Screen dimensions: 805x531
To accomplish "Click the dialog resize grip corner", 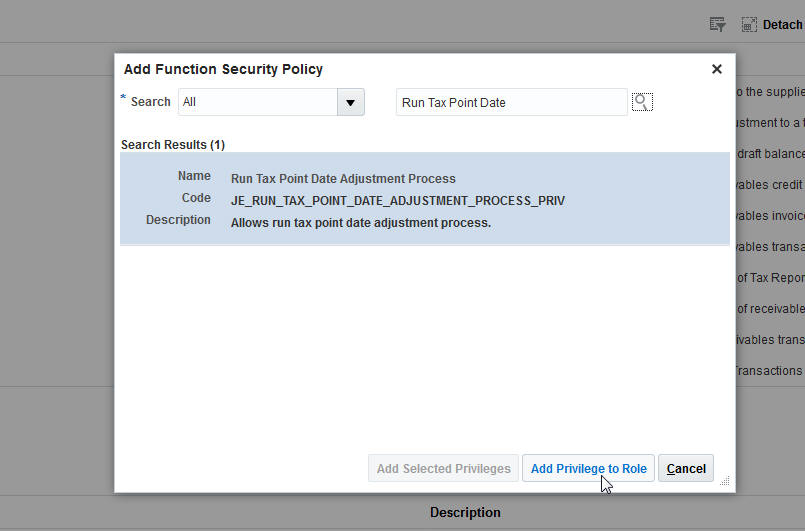I will coord(725,481).
